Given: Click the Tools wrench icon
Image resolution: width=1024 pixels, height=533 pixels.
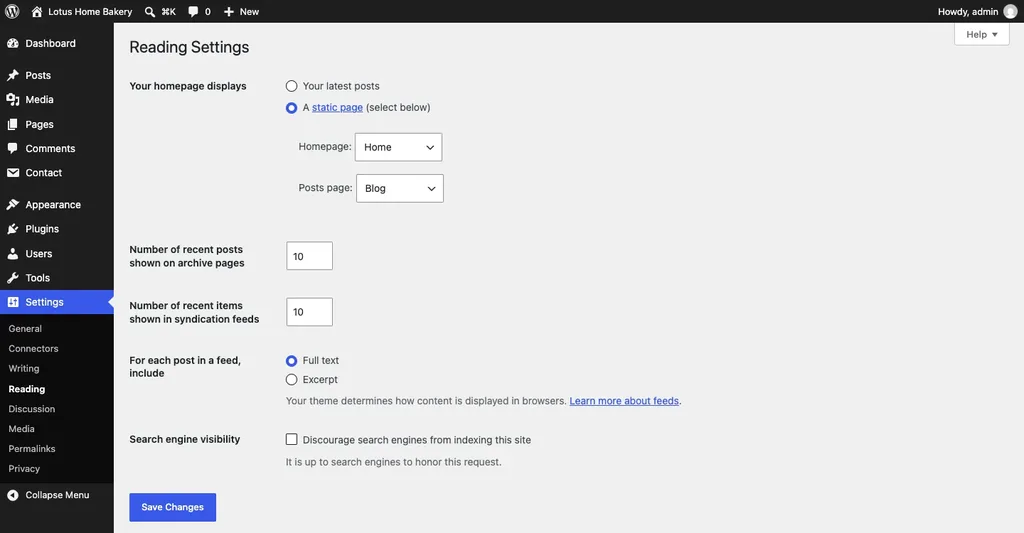Looking at the screenshot, I should tap(12, 278).
